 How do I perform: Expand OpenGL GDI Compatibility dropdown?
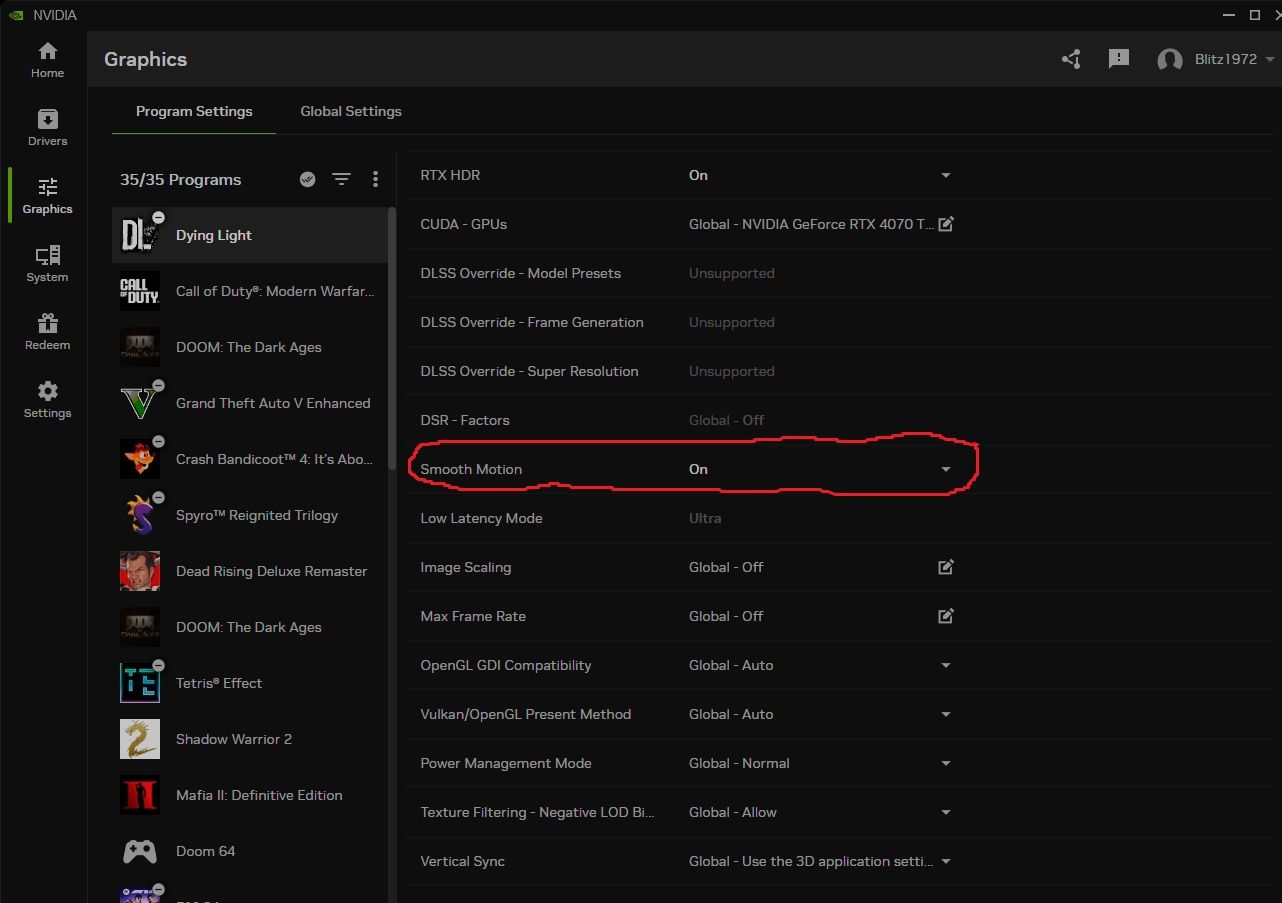click(946, 665)
